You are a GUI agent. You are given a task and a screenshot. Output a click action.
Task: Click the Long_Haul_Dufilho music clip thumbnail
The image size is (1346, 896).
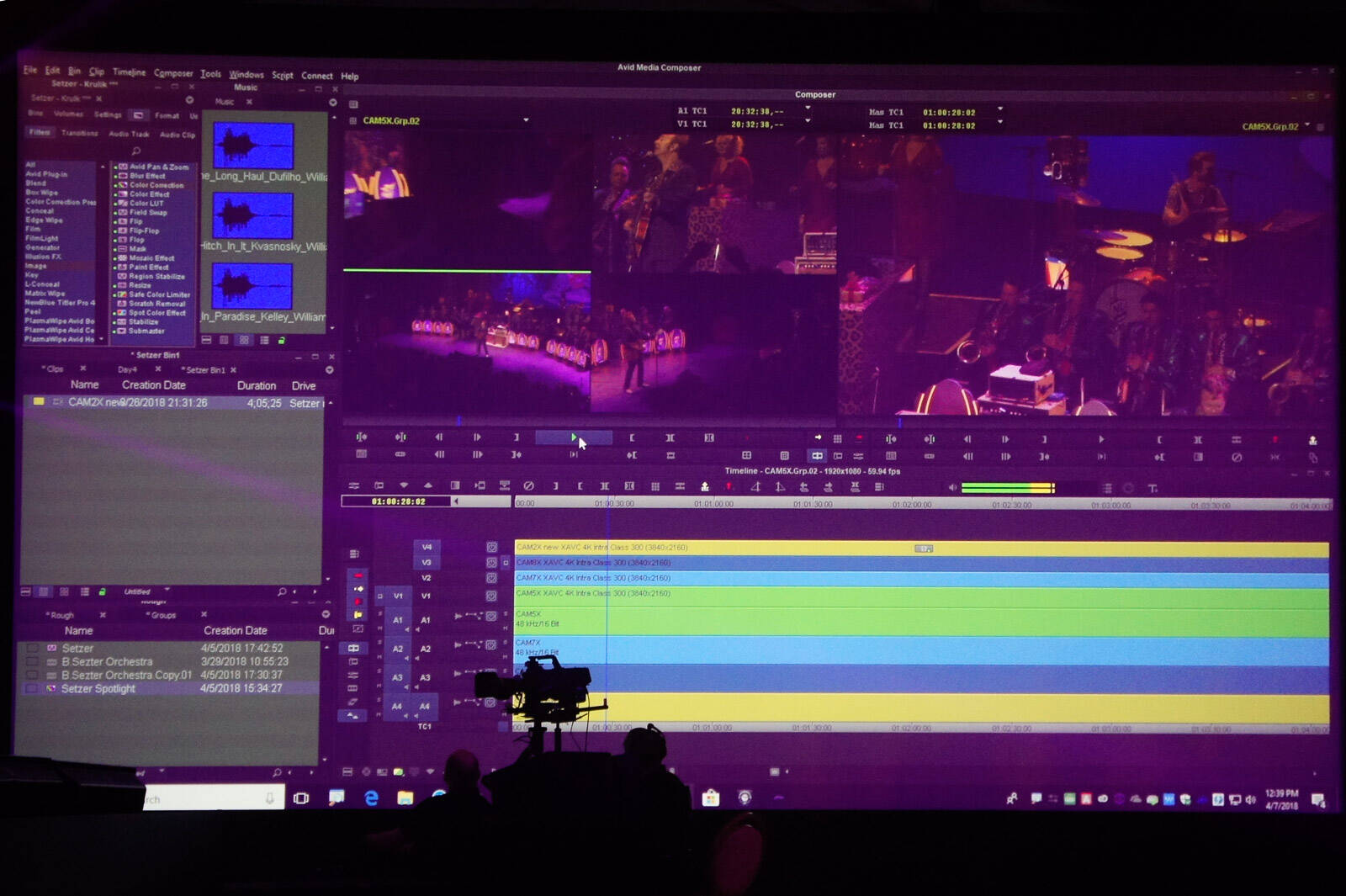(253, 146)
